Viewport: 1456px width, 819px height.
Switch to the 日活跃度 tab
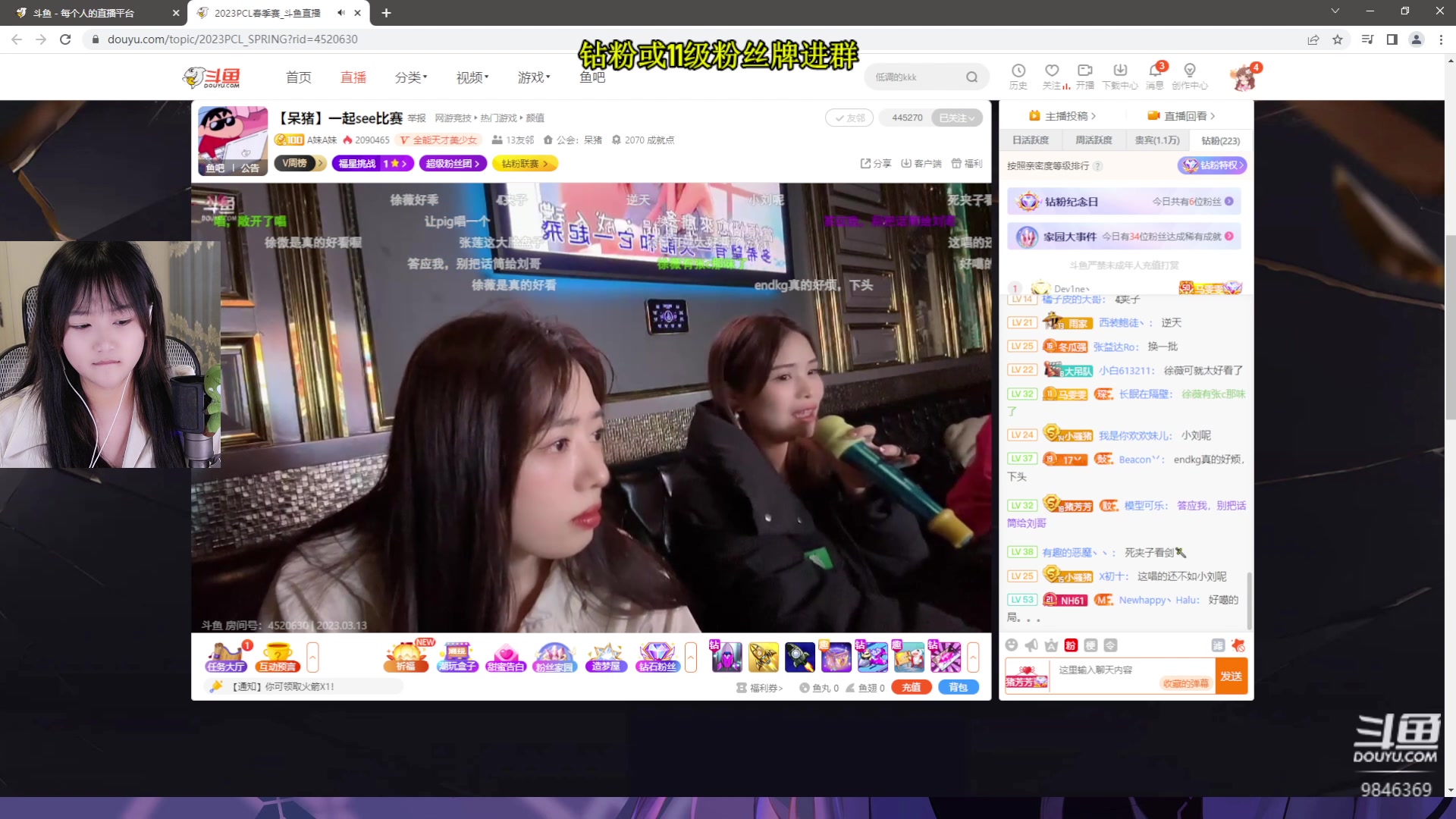(1031, 140)
